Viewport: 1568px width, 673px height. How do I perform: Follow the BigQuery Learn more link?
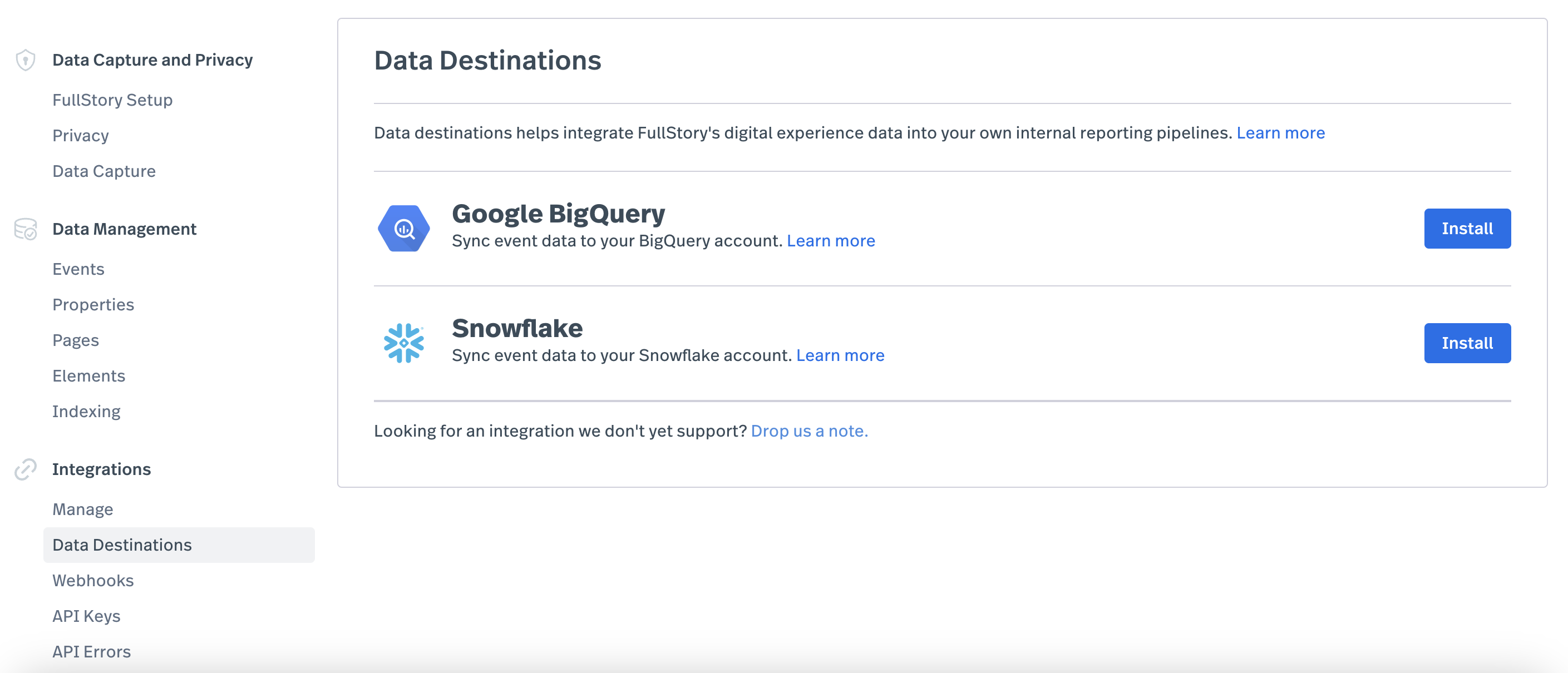point(831,240)
